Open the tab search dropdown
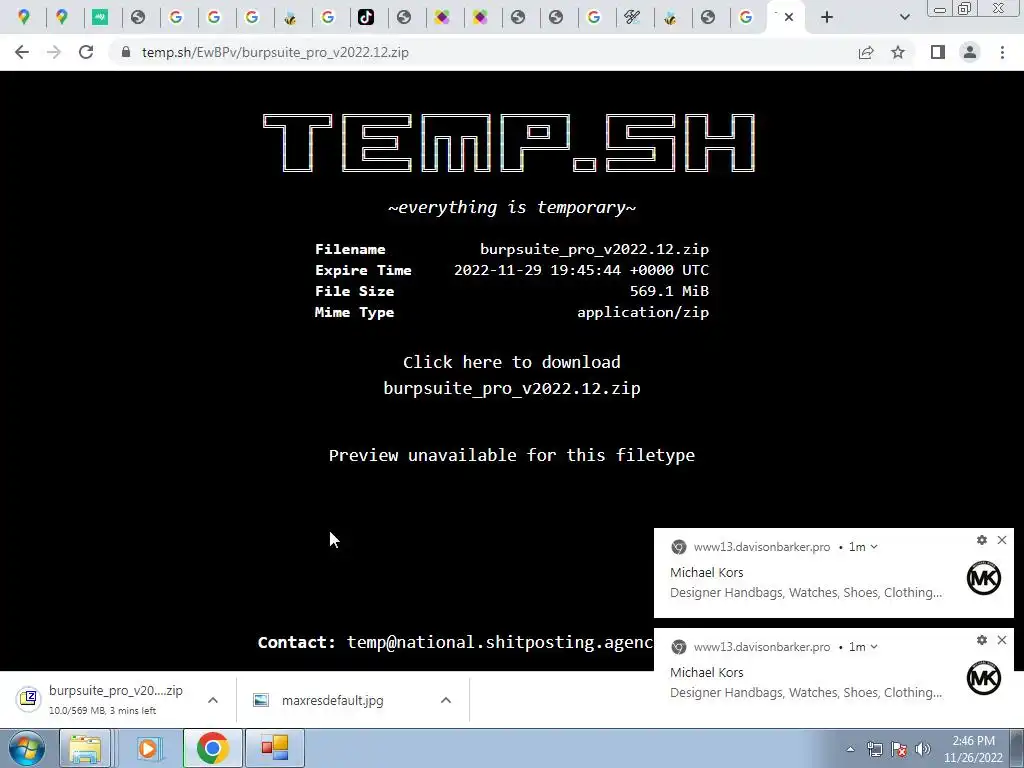 pos(904,17)
